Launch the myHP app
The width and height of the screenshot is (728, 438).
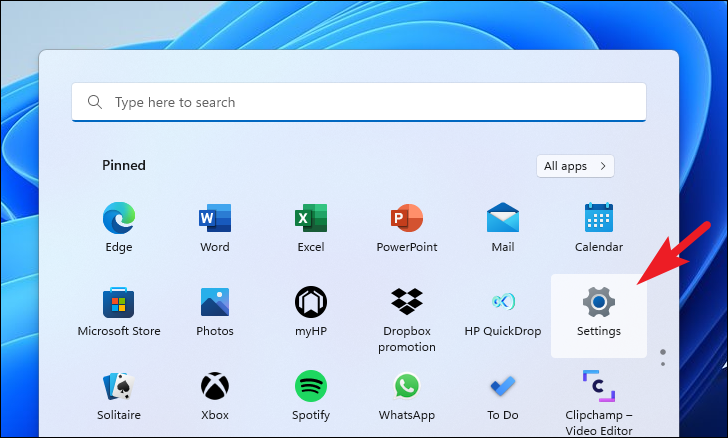311,311
